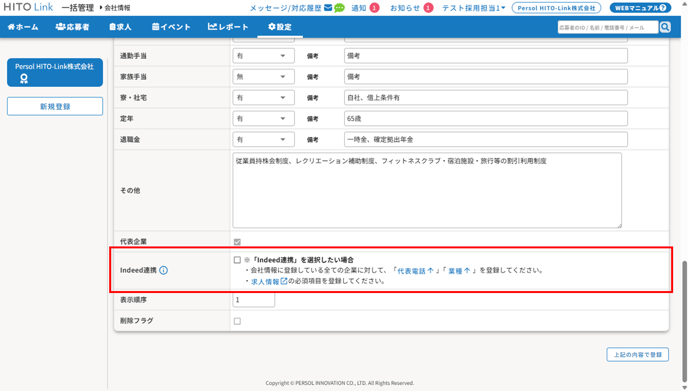Open メッセージ/対応履歴 link
Screen dimensions: 688x391
[286, 8]
